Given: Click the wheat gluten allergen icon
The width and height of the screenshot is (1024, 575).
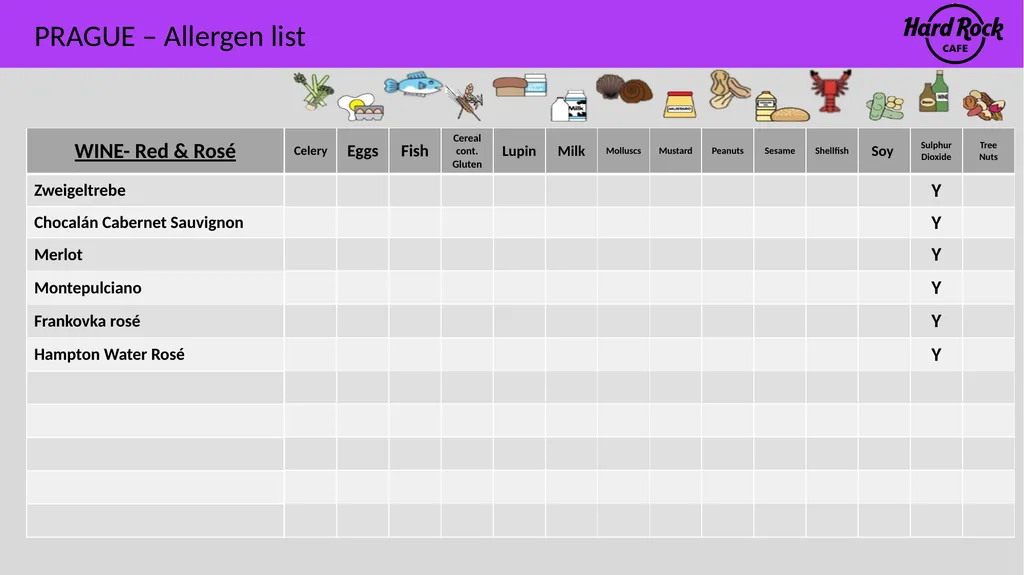Looking at the screenshot, I should (x=466, y=102).
